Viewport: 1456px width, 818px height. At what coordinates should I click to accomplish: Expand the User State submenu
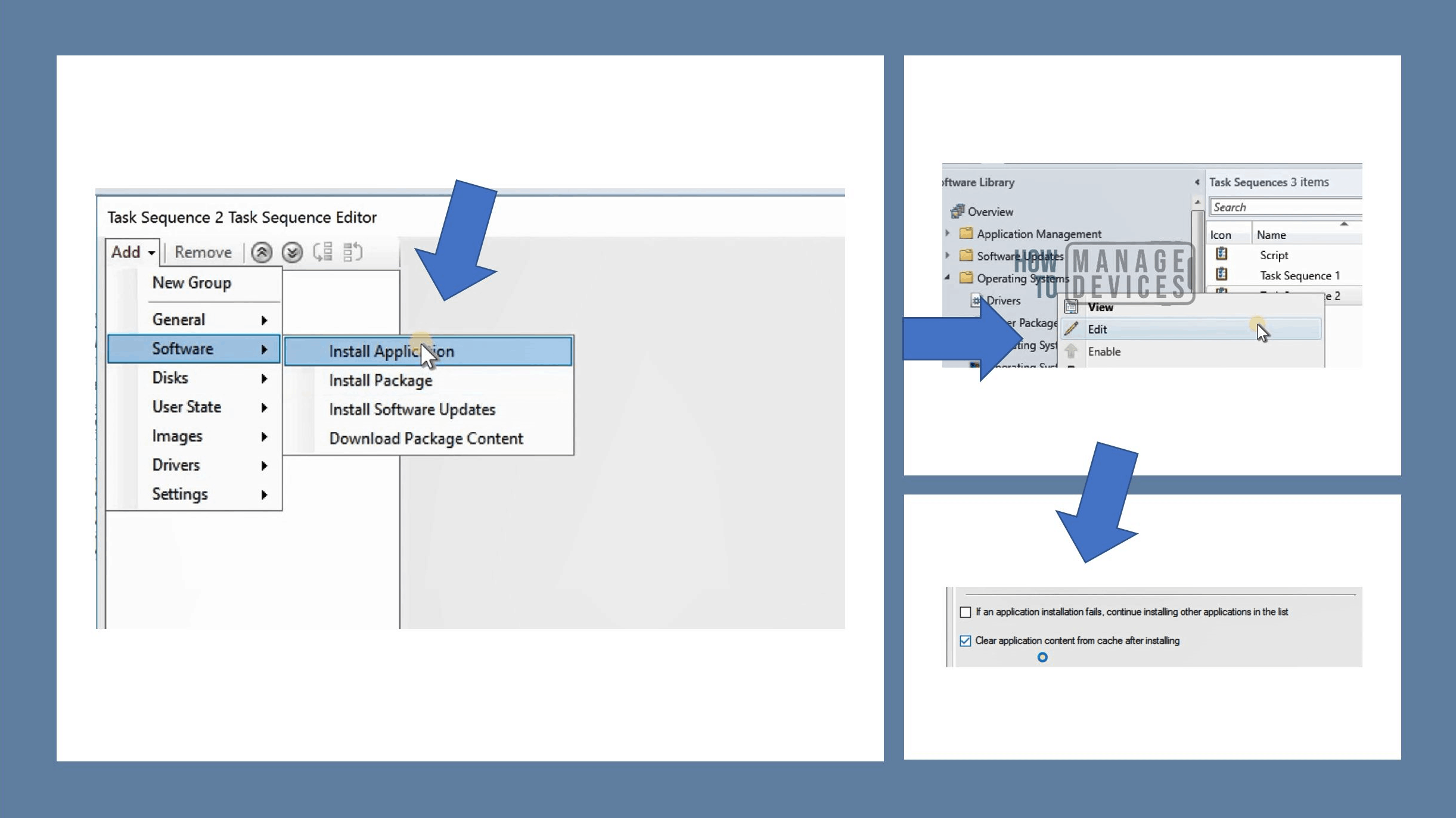194,407
